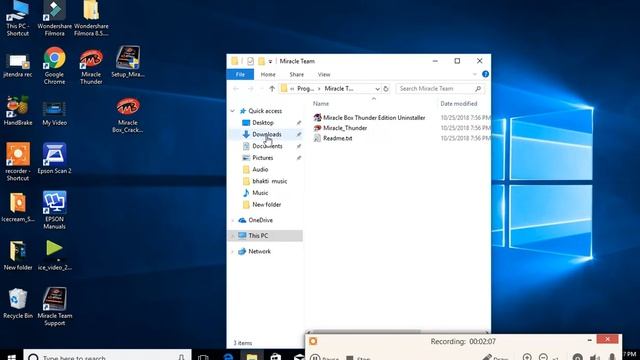Open New folder in the navigation pane
The height and width of the screenshot is (360, 640).
click(x=267, y=204)
